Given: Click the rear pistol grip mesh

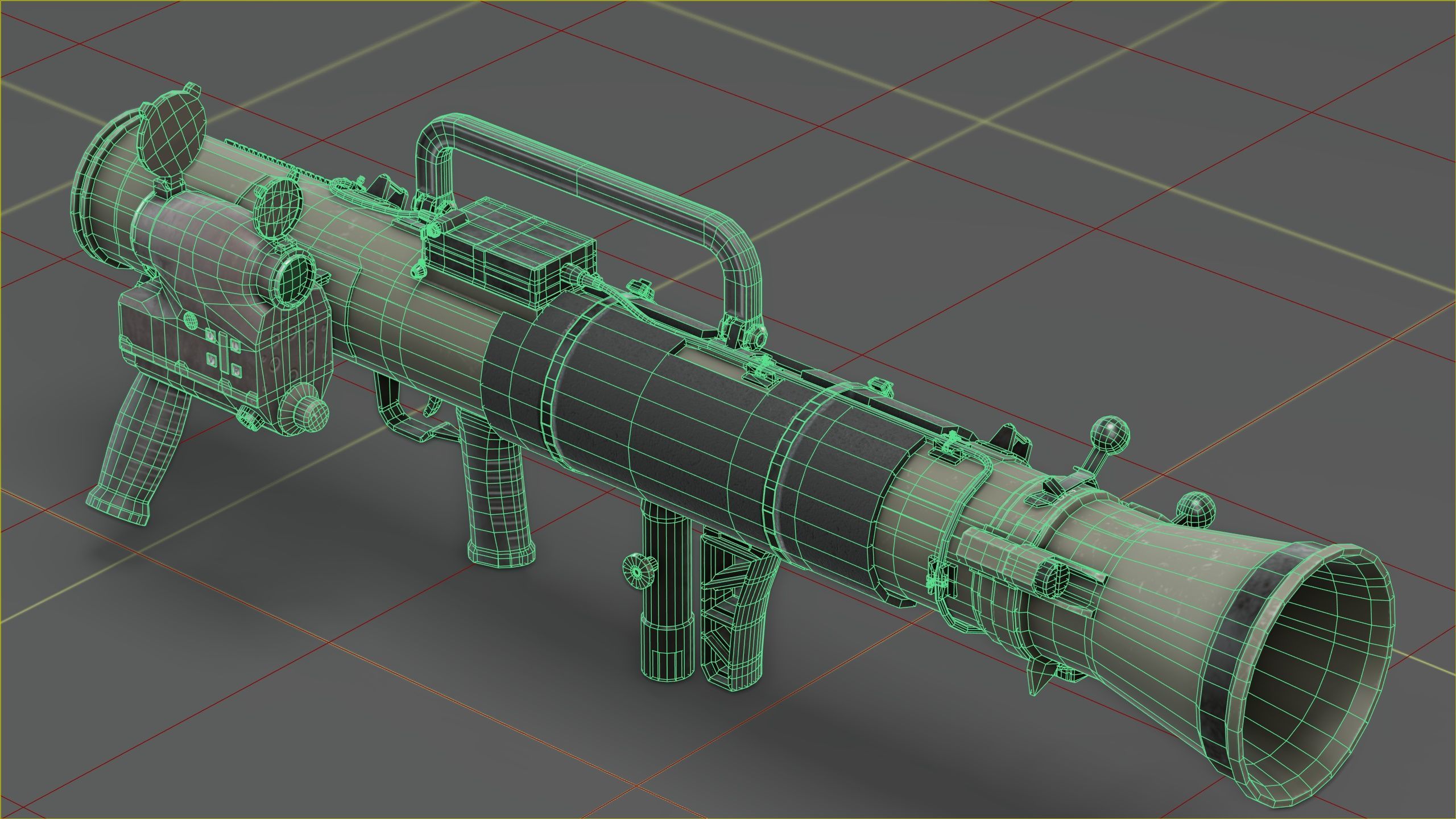Looking at the screenshot, I should pos(142,444).
